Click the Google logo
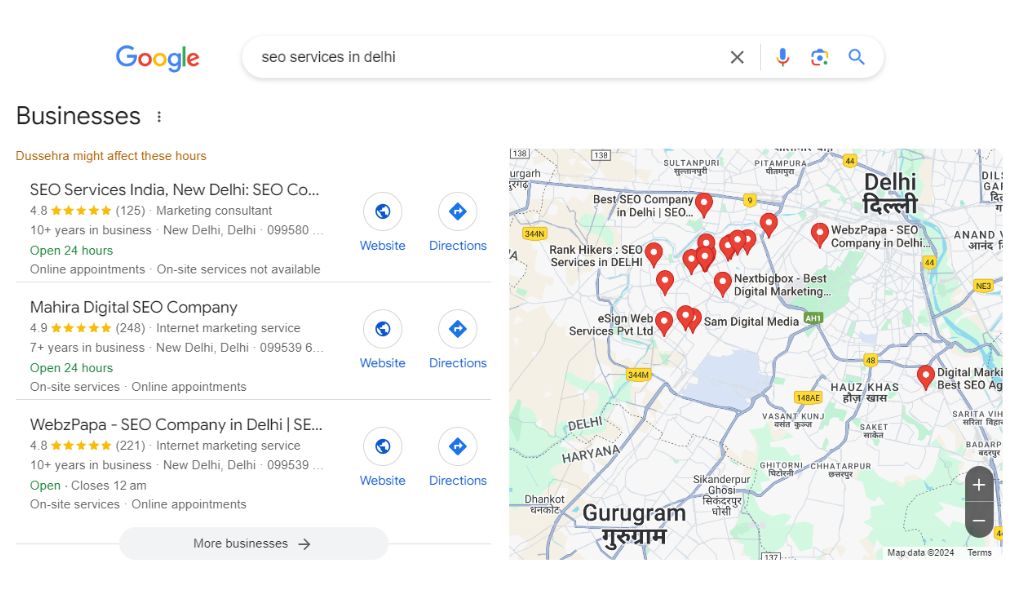This screenshot has height=597, width=1024. 157,57
